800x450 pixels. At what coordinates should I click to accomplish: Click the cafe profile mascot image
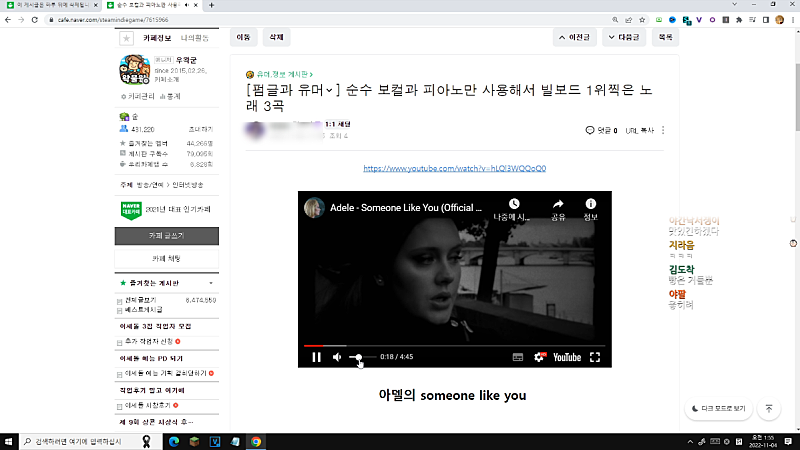pos(135,70)
